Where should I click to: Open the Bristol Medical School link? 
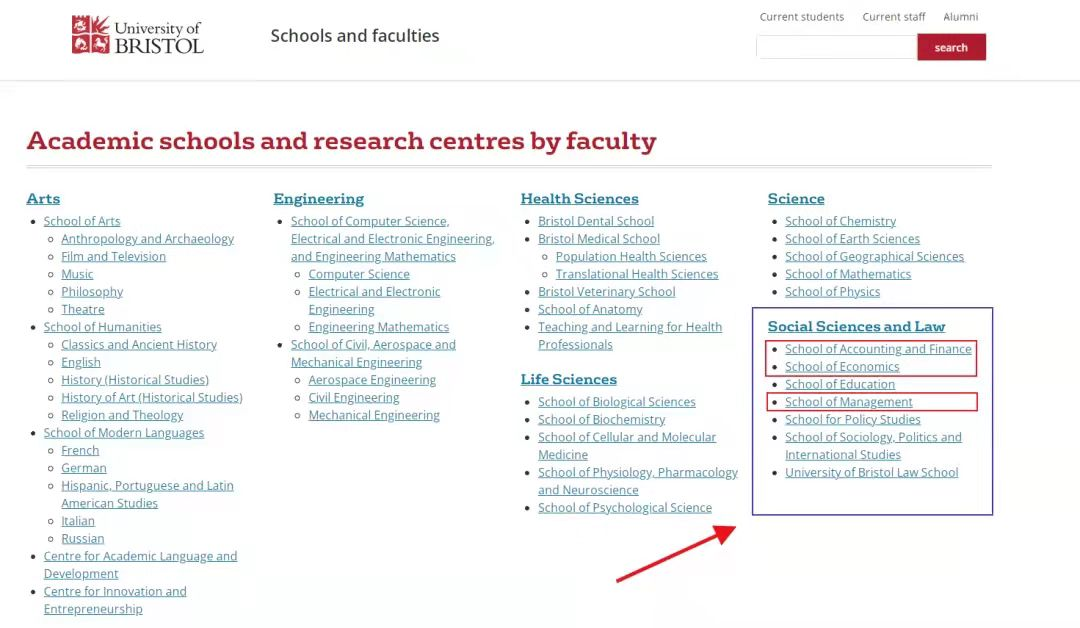tap(599, 239)
